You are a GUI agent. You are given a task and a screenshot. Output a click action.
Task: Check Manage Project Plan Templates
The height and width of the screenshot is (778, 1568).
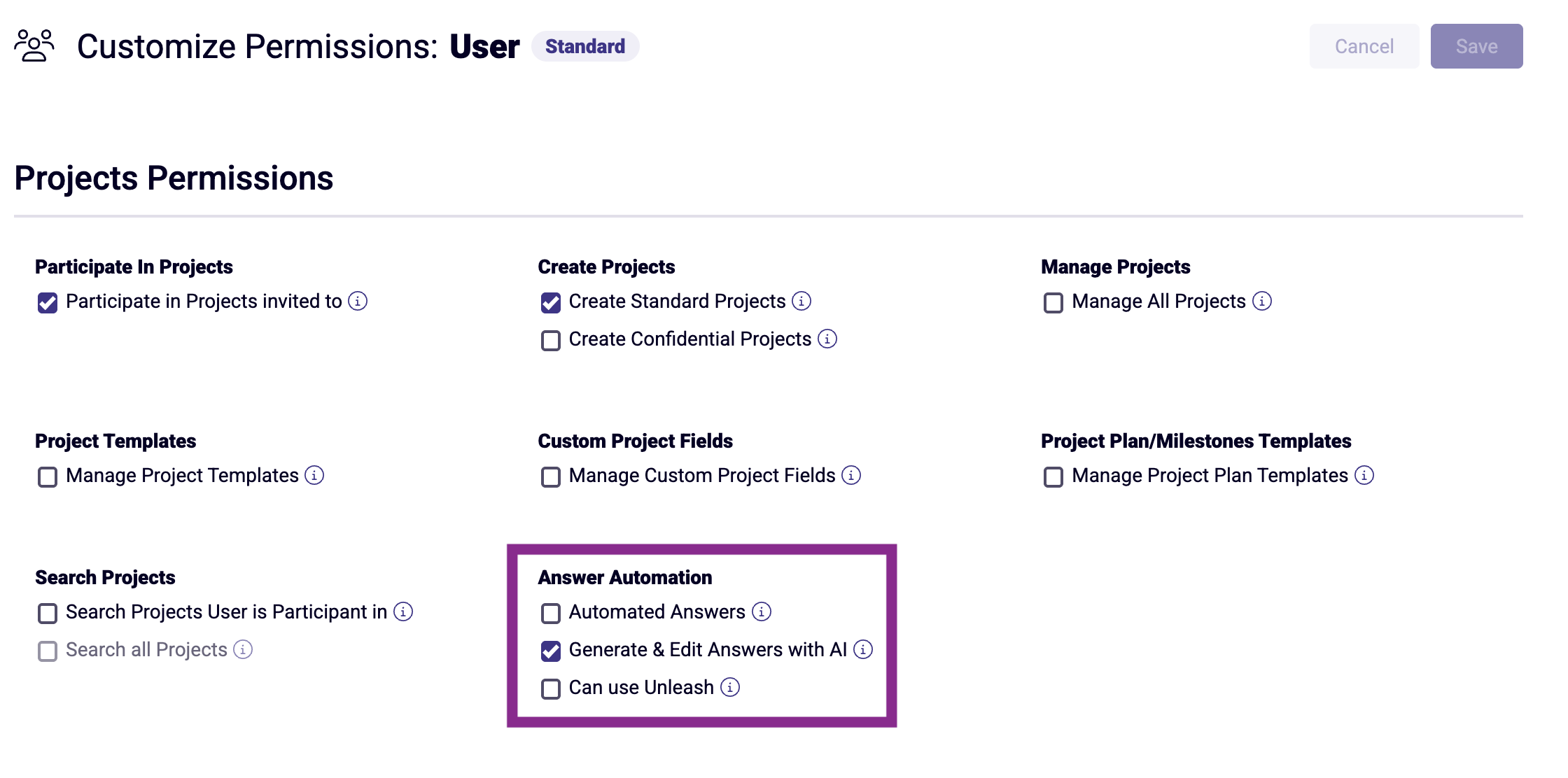[x=1053, y=477]
